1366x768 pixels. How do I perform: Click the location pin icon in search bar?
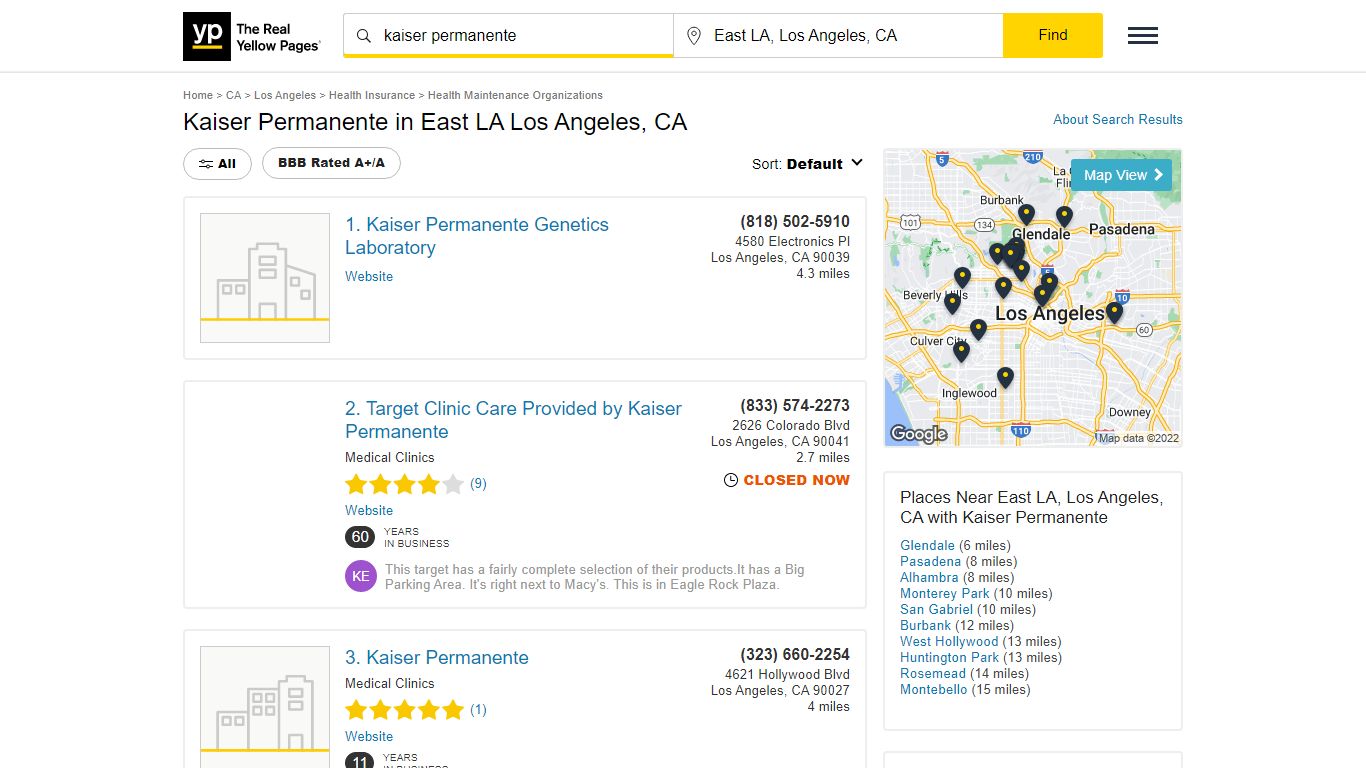[x=694, y=36]
